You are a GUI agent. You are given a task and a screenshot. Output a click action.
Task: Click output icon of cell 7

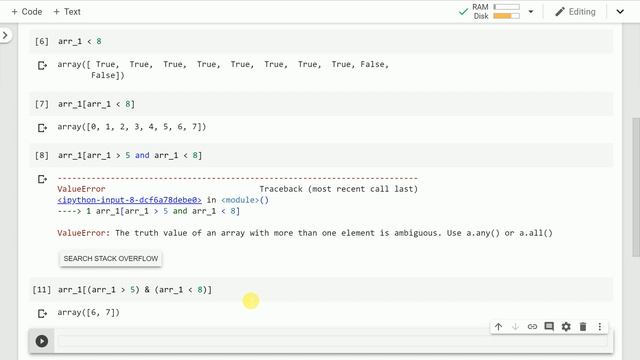42,128
